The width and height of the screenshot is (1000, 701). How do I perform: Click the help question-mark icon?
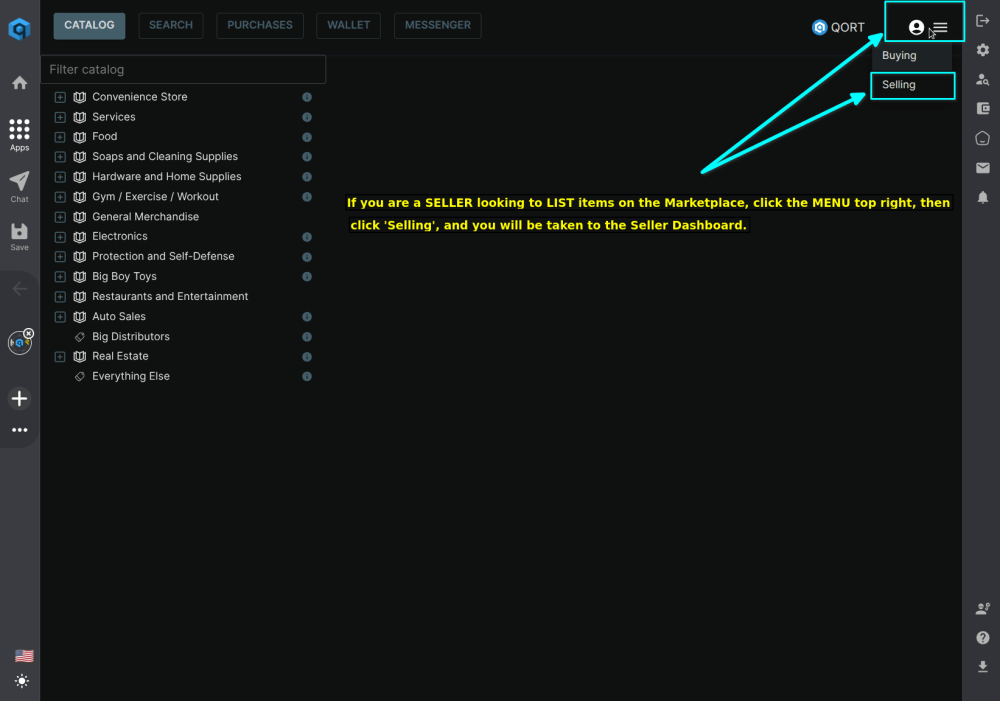pos(982,637)
